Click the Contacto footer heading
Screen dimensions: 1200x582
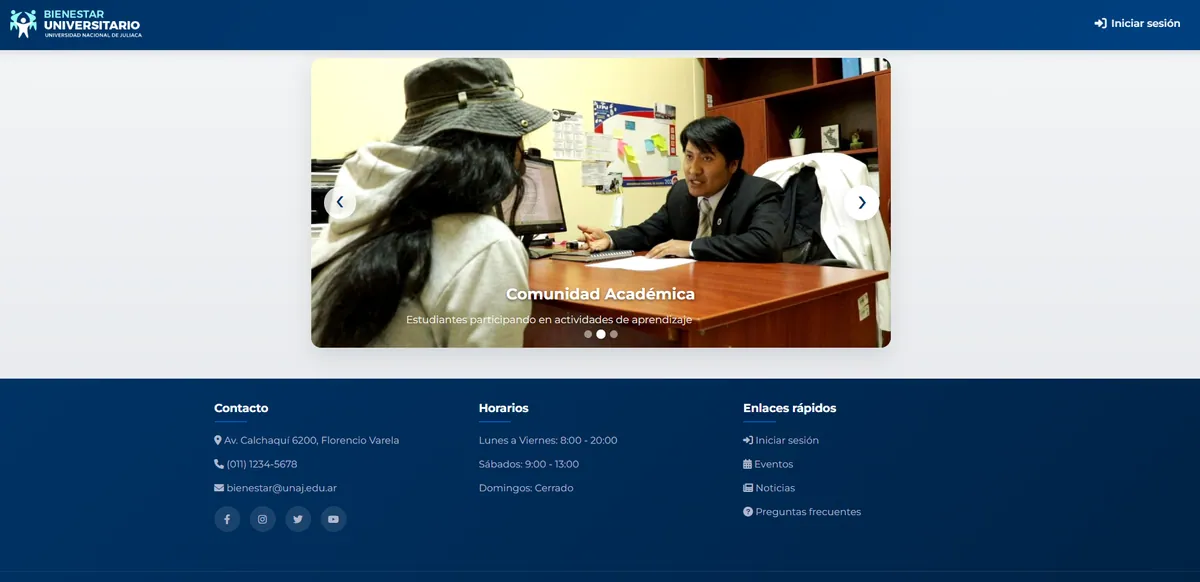(241, 408)
